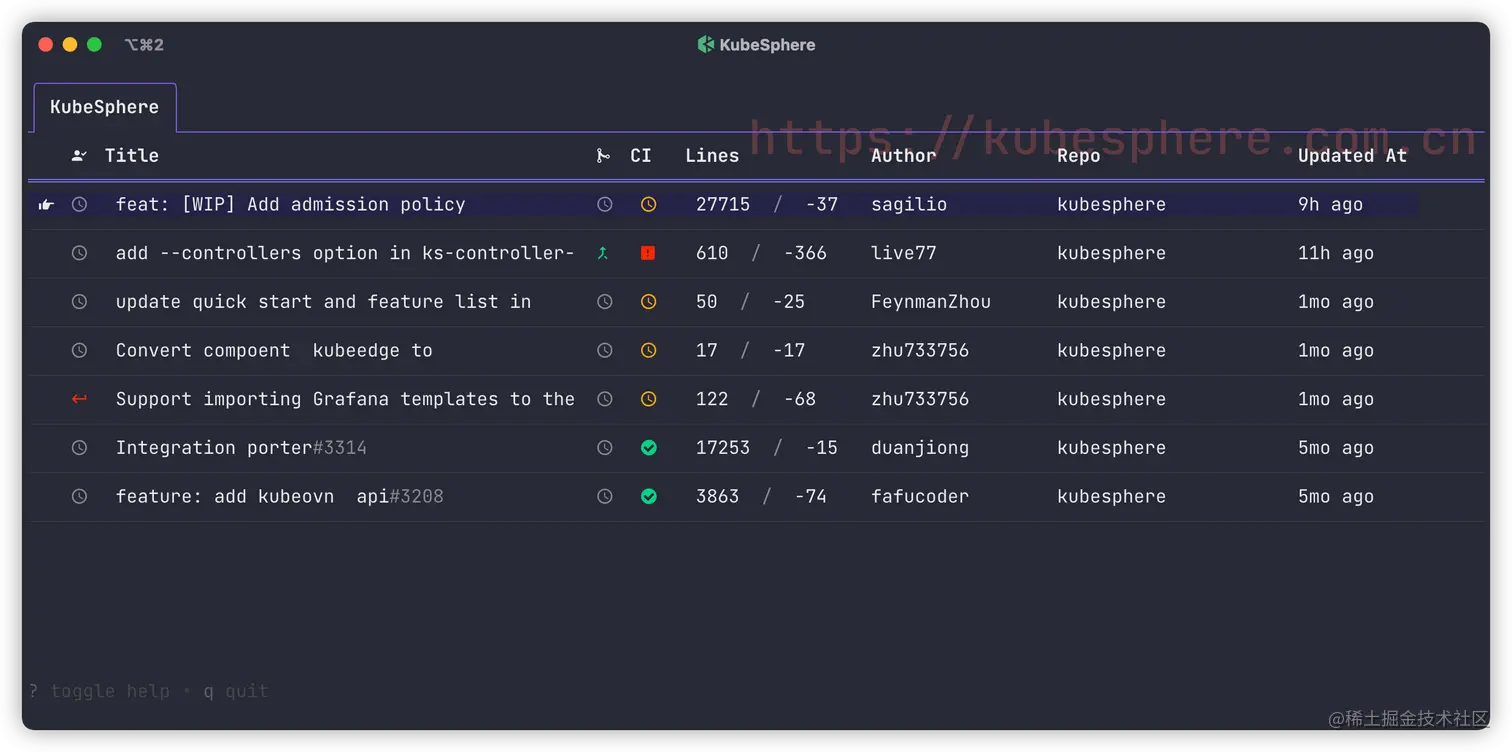Image resolution: width=1512 pixels, height=752 pixels.
Task: Click merge status clock in admission policy row
Action: [x=605, y=204]
